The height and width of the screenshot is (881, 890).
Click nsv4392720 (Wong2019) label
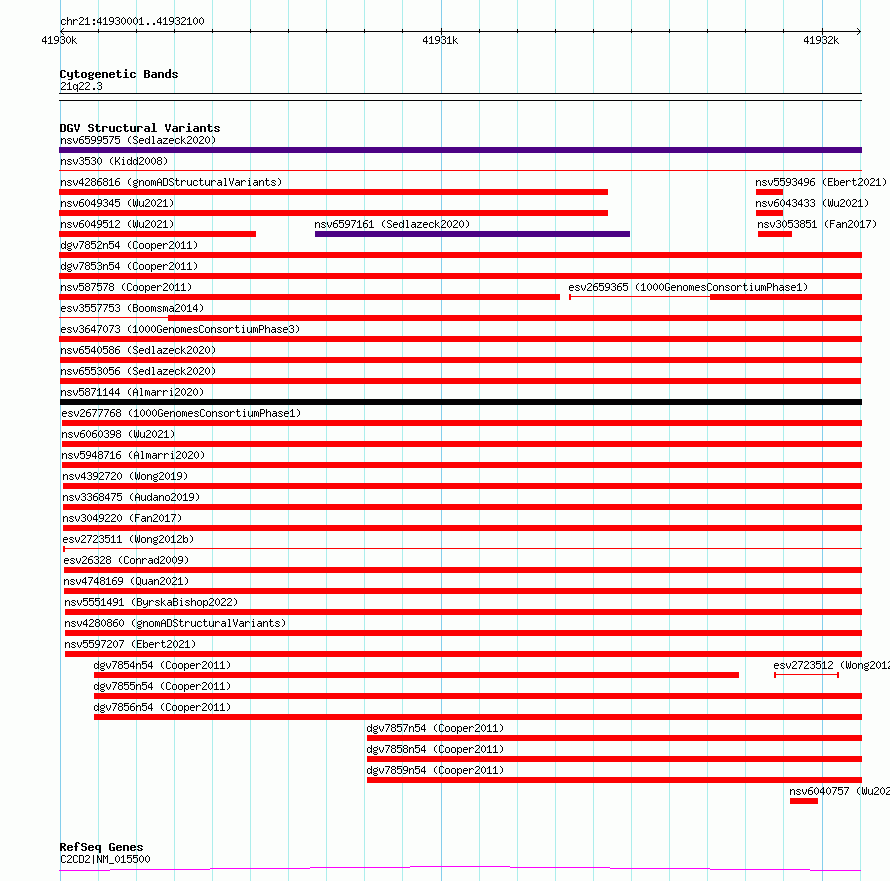pyautogui.click(x=125, y=476)
